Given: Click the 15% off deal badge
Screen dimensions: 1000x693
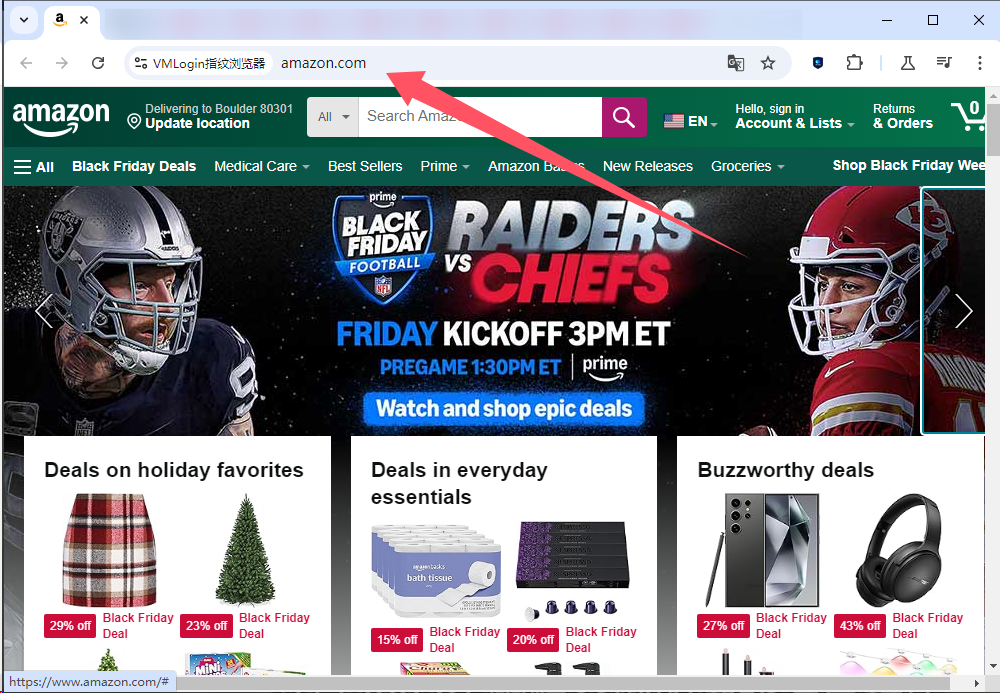Looking at the screenshot, I should point(397,640).
